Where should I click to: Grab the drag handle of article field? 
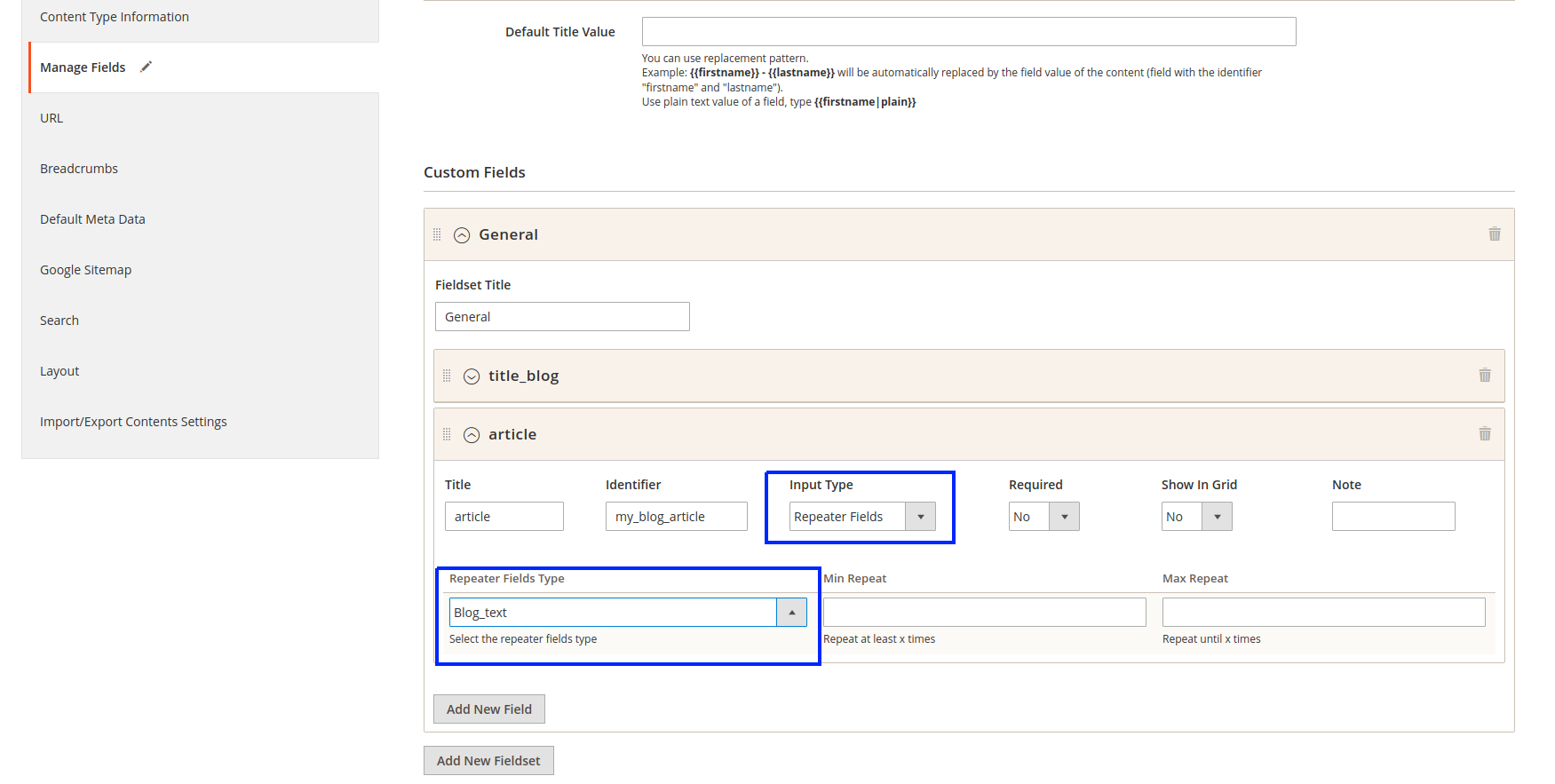pyautogui.click(x=447, y=434)
